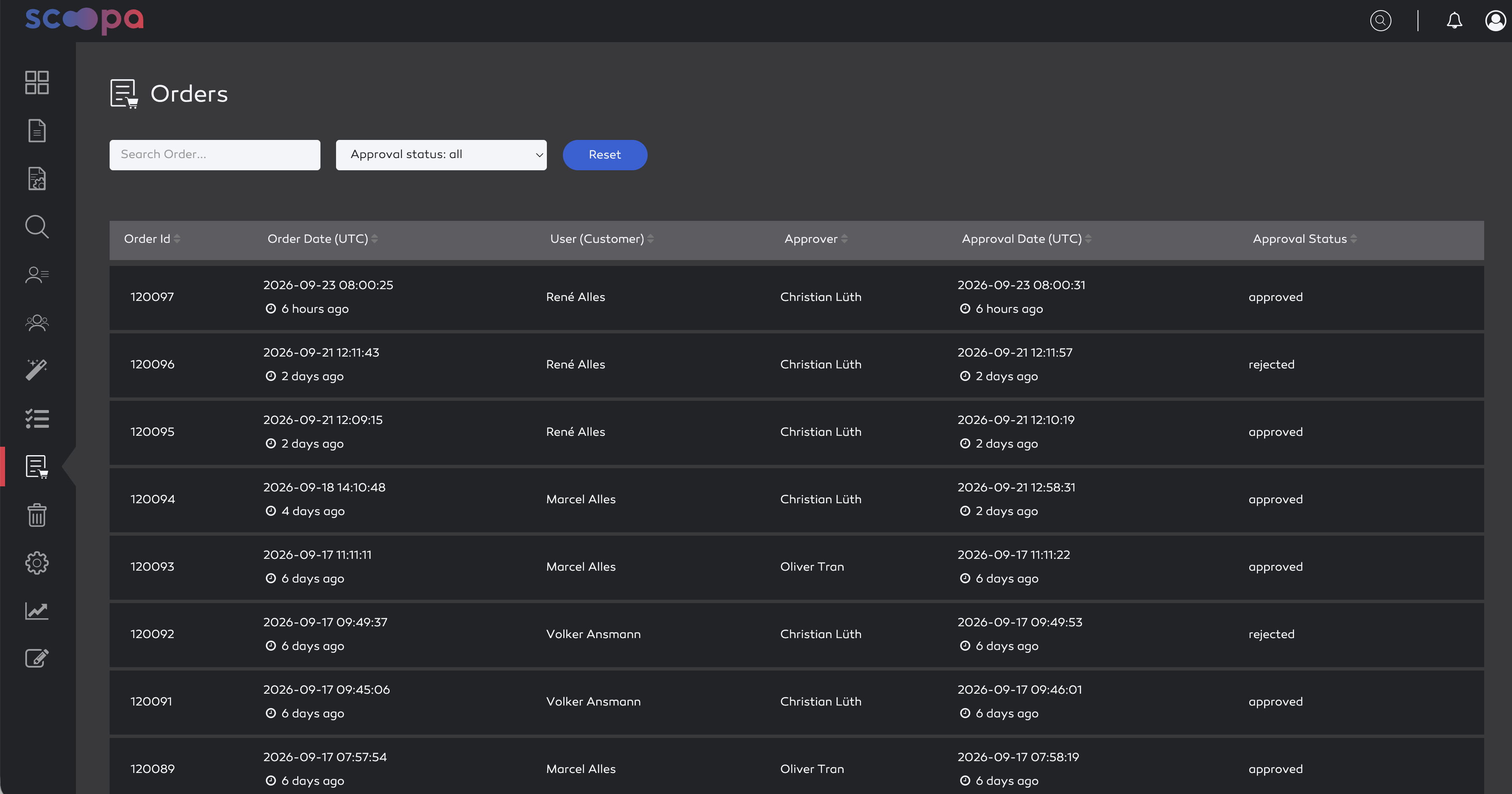This screenshot has width=1512, height=794.
Task: Open the settings gear sidebar icon
Action: point(37,563)
